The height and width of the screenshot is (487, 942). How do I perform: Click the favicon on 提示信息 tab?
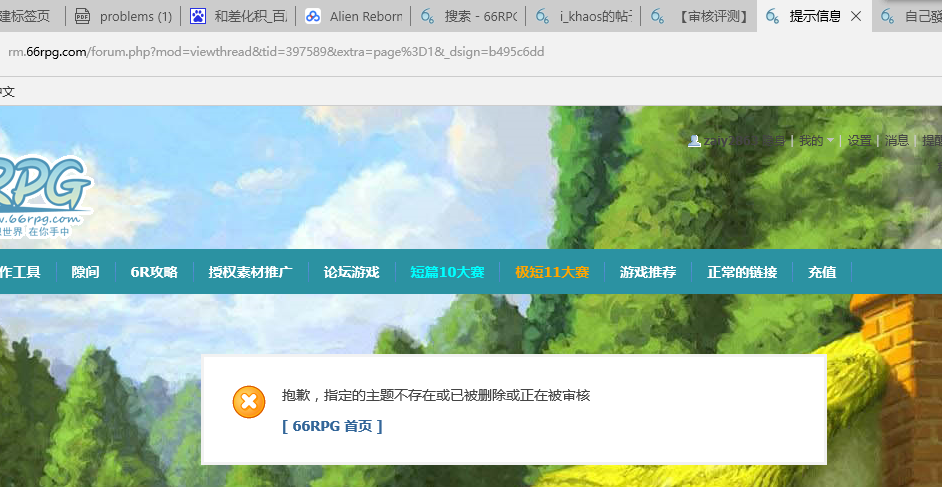pos(773,16)
